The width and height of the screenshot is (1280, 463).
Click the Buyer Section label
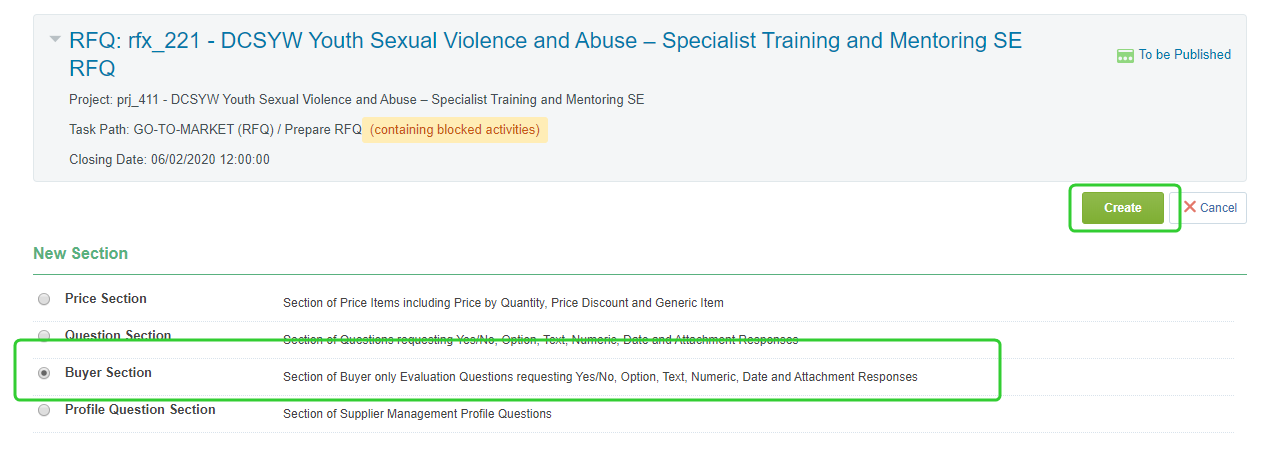pos(108,373)
